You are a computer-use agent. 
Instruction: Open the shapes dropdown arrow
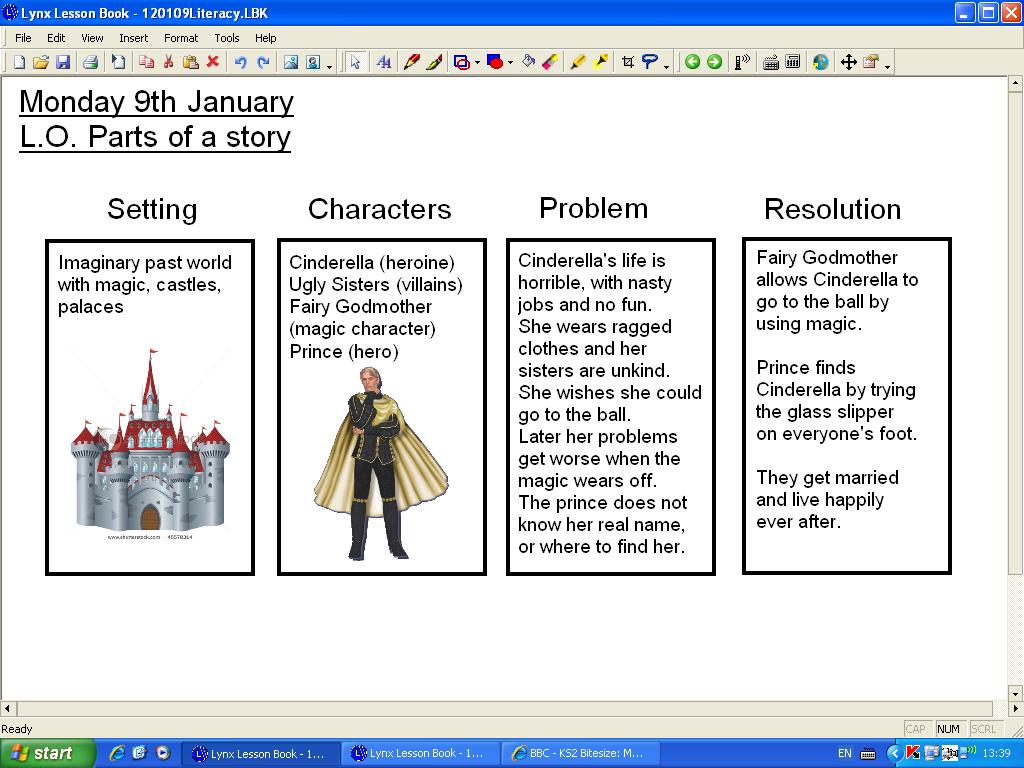[475, 62]
